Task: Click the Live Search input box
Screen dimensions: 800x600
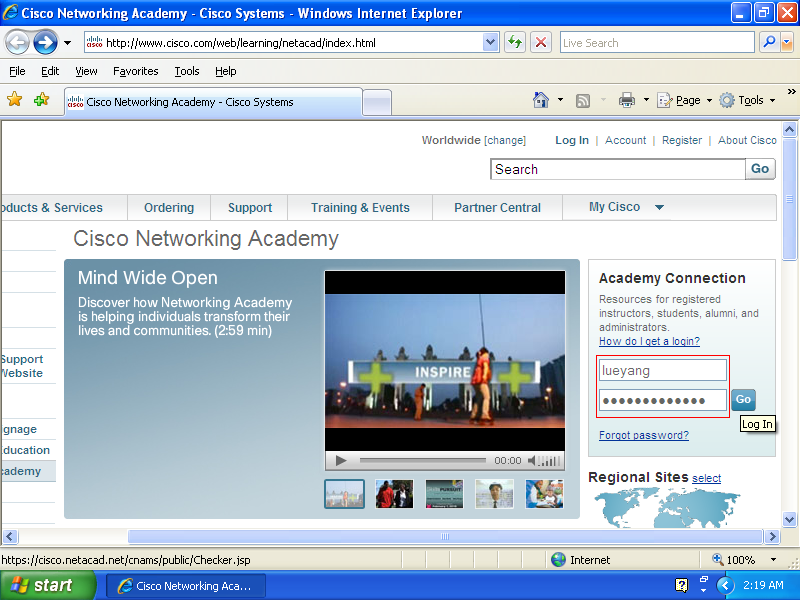Action: point(657,43)
